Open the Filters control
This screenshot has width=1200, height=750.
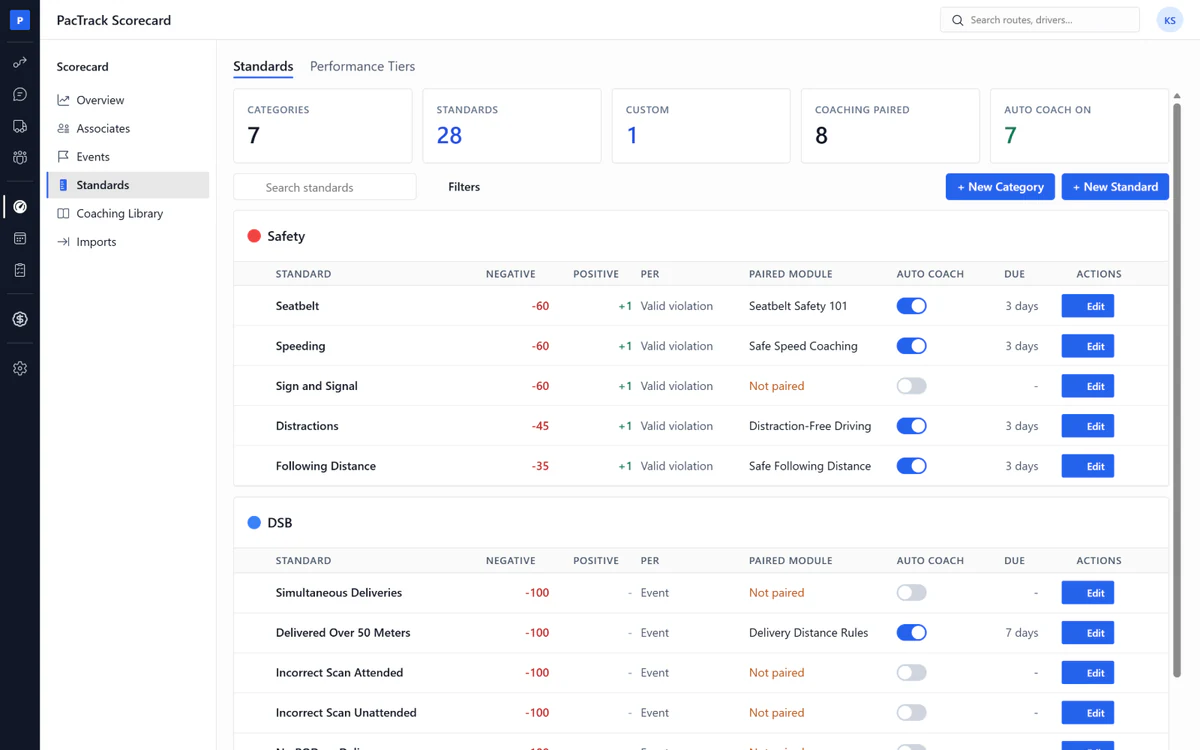coord(464,187)
